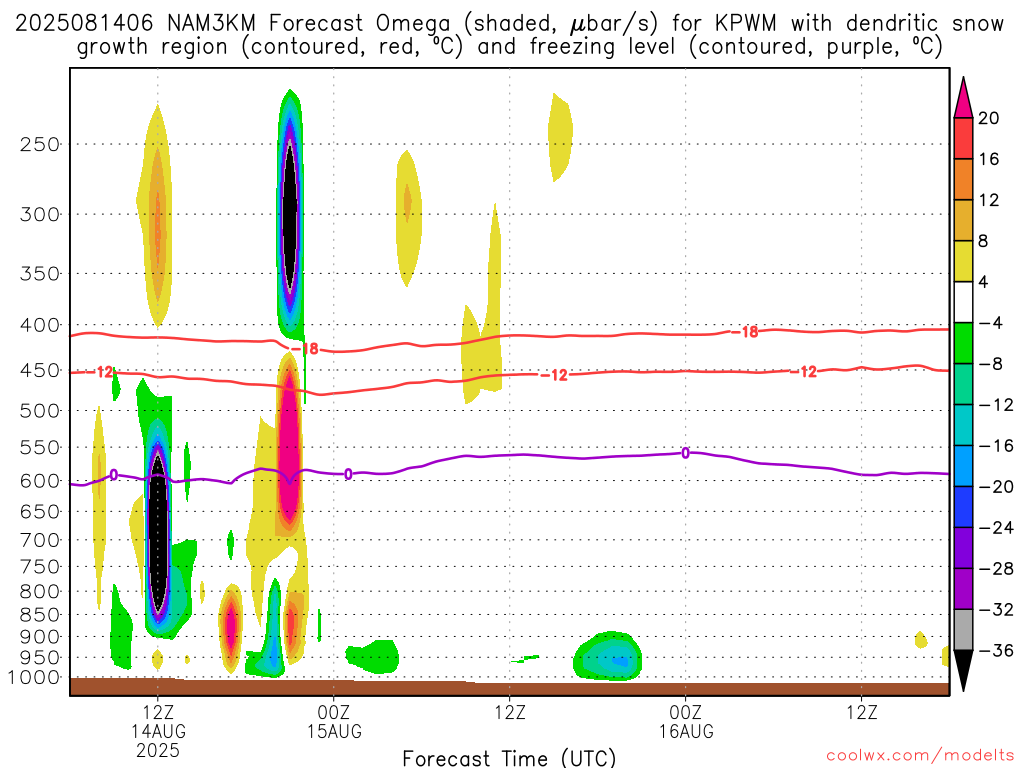This screenshot has height=768, width=1024.
Task: Click the 500 pressure level label
Action: 40,411
